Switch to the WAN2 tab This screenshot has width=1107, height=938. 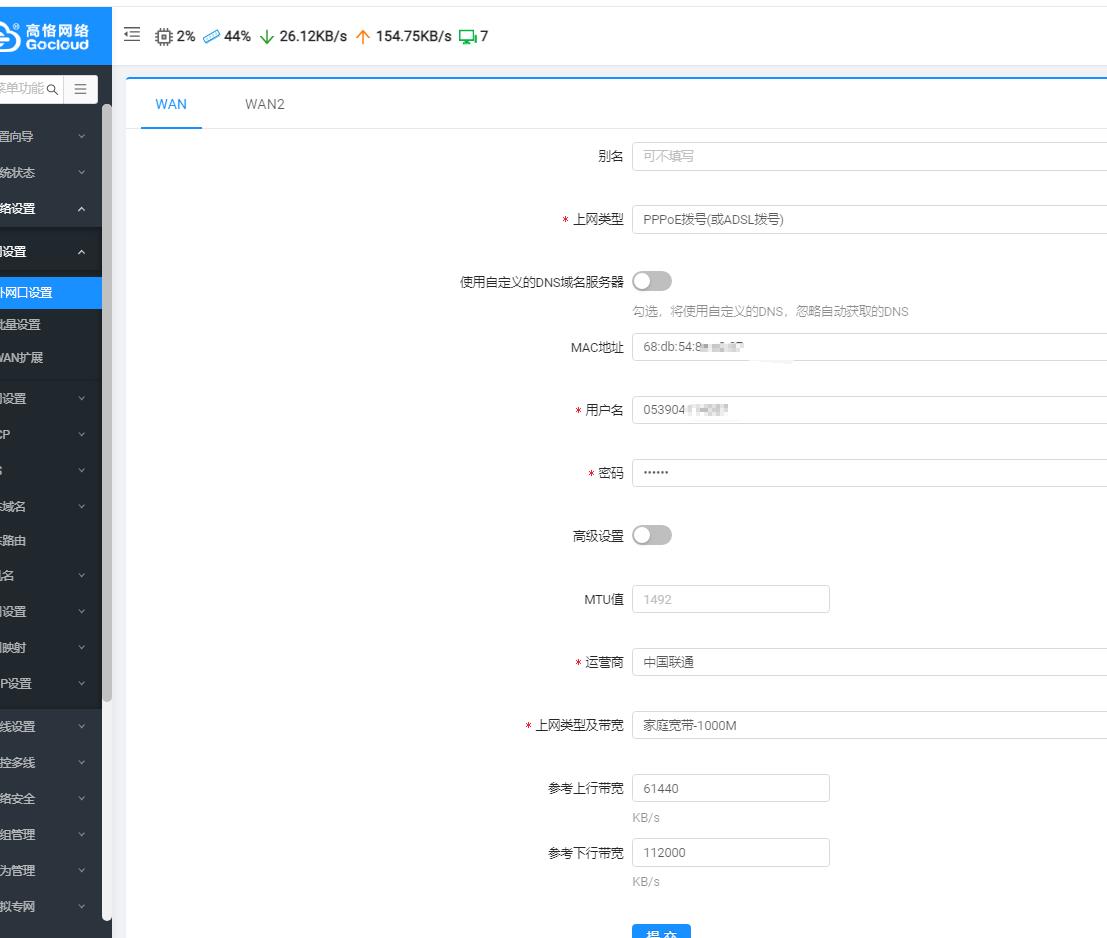pos(265,104)
